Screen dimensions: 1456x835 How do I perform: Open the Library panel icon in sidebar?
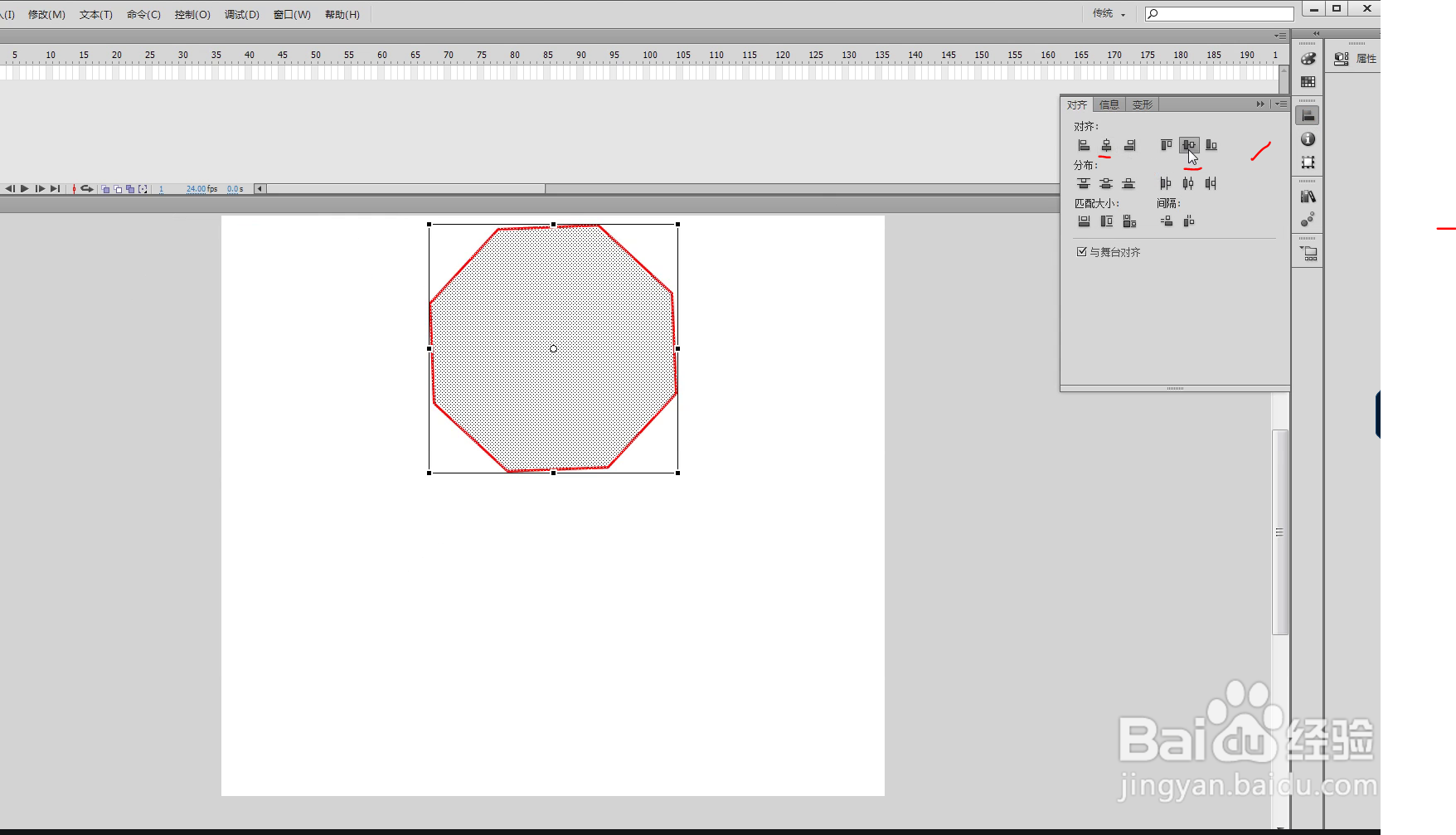pyautogui.click(x=1307, y=197)
